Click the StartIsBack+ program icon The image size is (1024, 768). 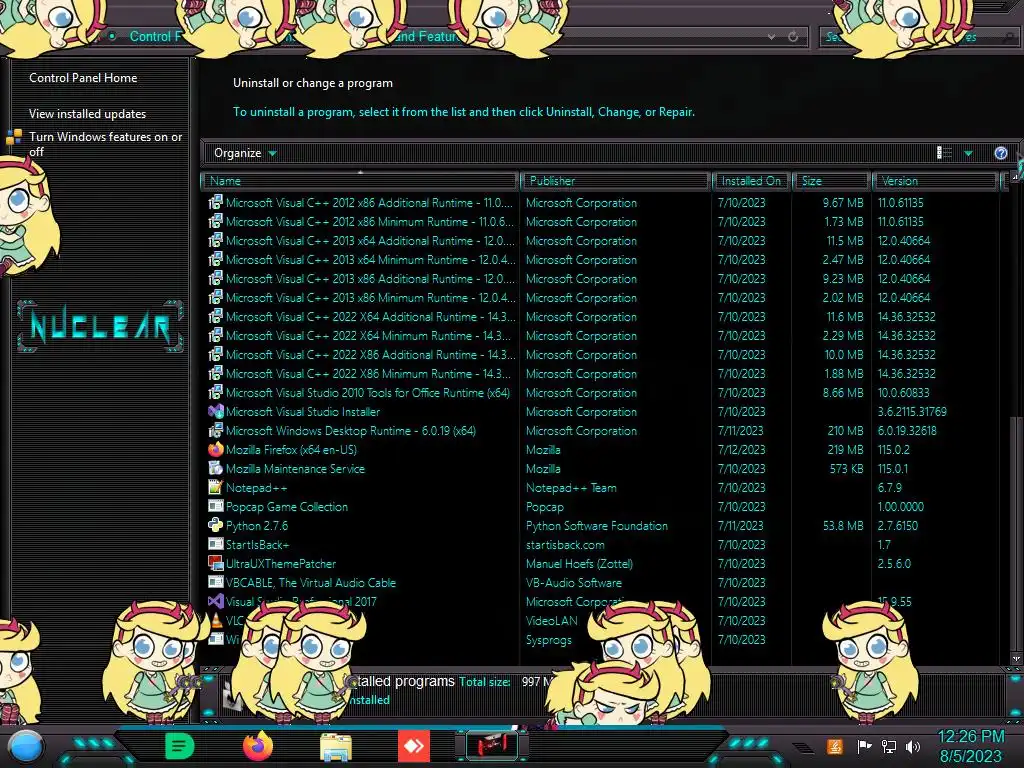216,544
